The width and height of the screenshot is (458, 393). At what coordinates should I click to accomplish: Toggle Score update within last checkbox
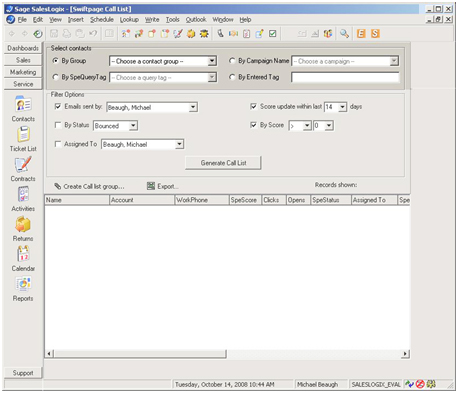click(254, 106)
